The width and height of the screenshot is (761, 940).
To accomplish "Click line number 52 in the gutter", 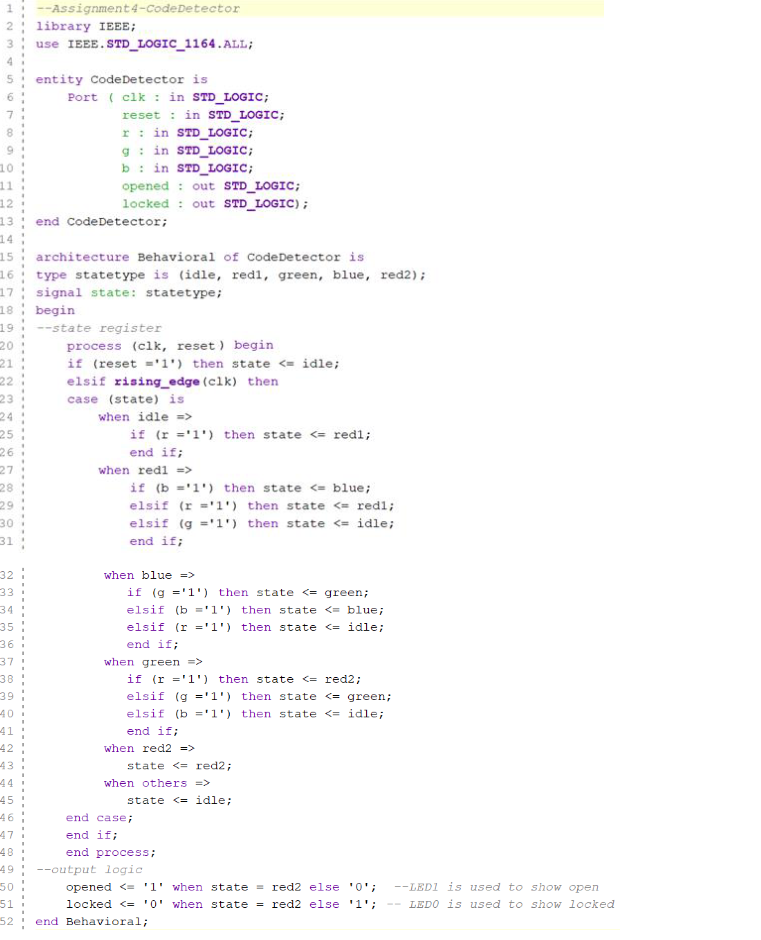I will (8, 921).
